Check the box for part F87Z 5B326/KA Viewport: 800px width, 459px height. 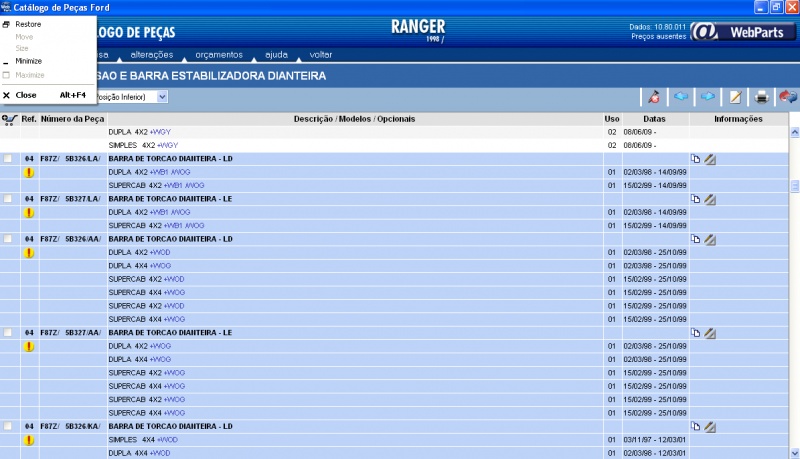coord(8,426)
